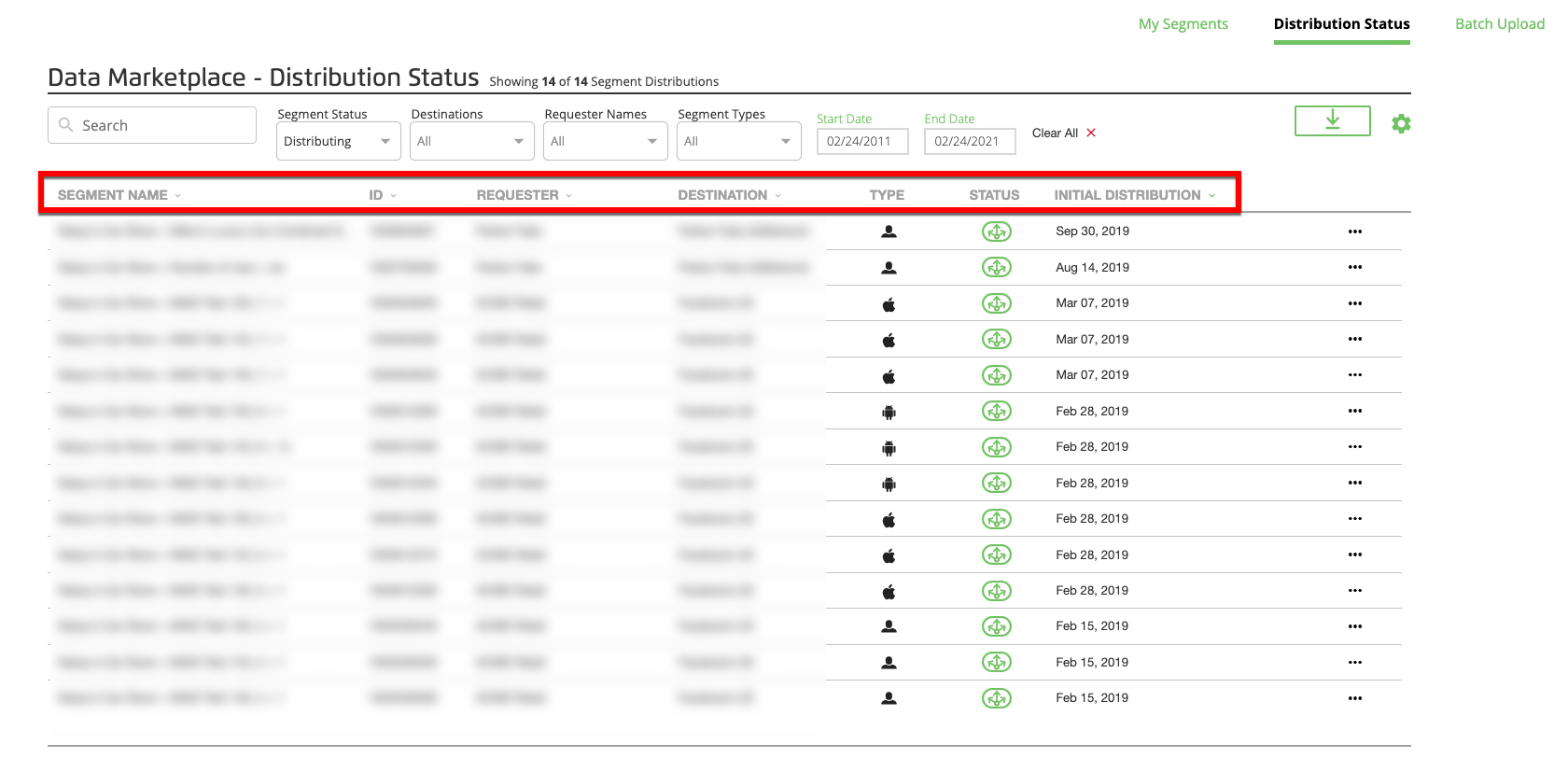
Task: Click Apple type icon in first Mar 07, 2019 row
Action: (889, 304)
